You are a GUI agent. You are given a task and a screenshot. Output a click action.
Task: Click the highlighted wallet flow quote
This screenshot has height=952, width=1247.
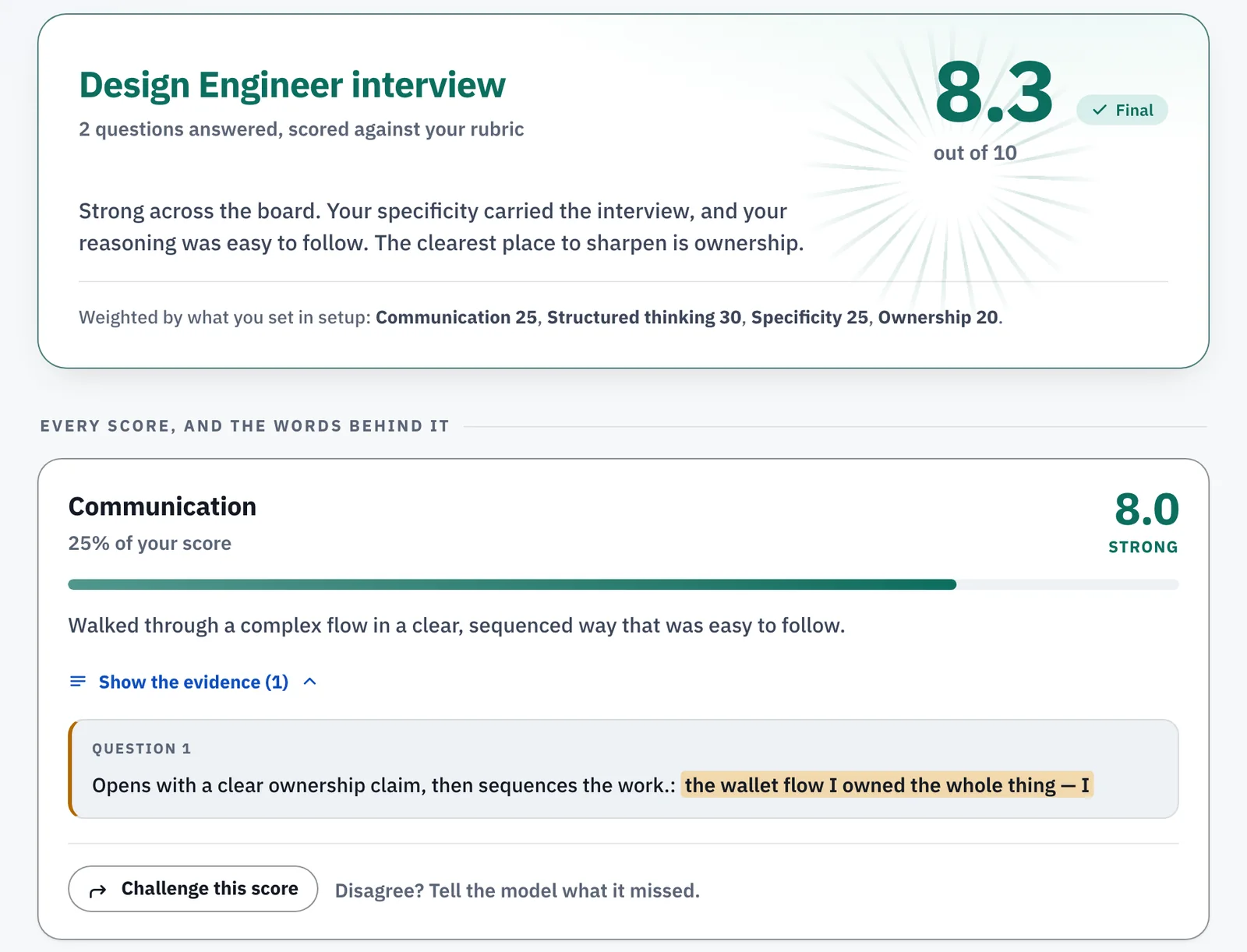[887, 785]
